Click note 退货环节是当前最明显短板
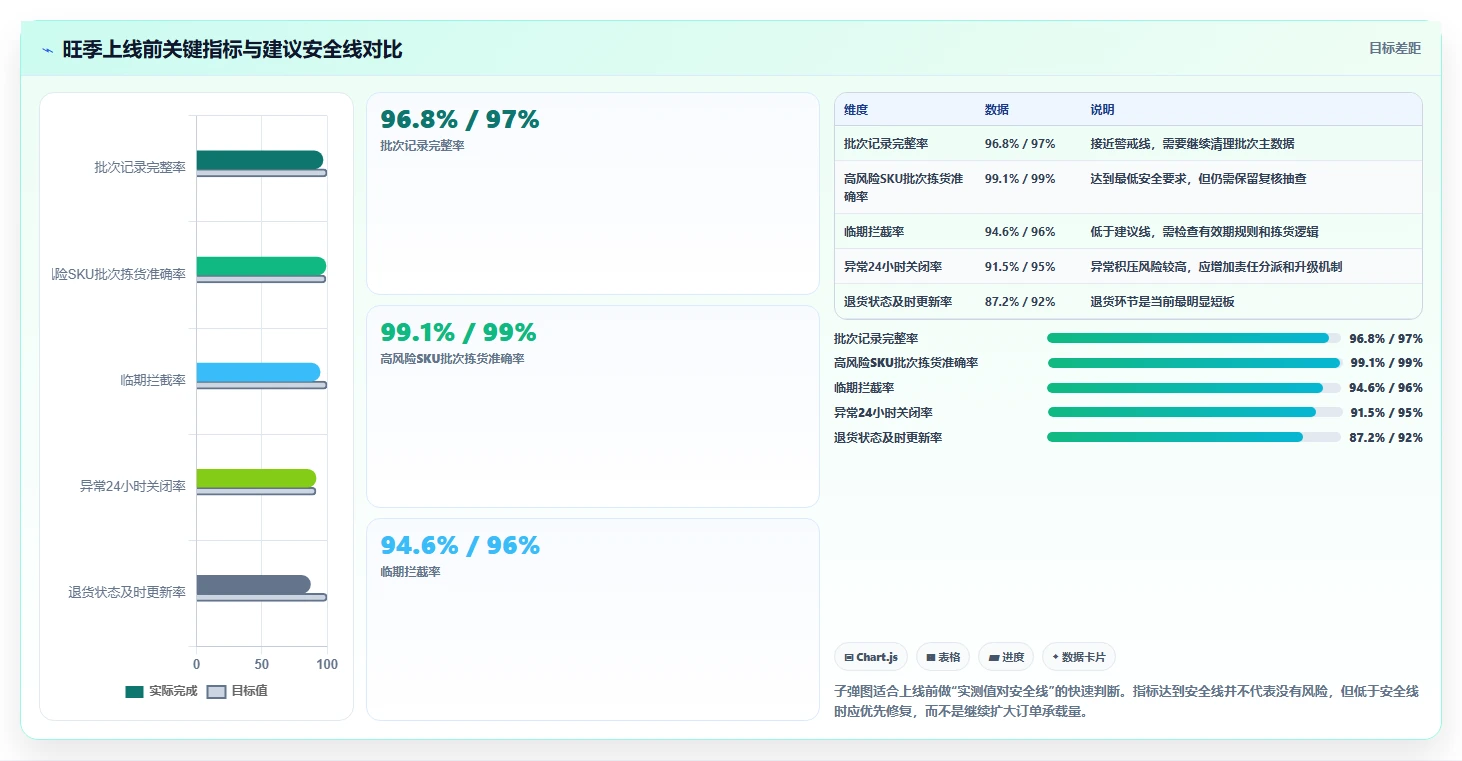1462x761 pixels. (x=1163, y=302)
